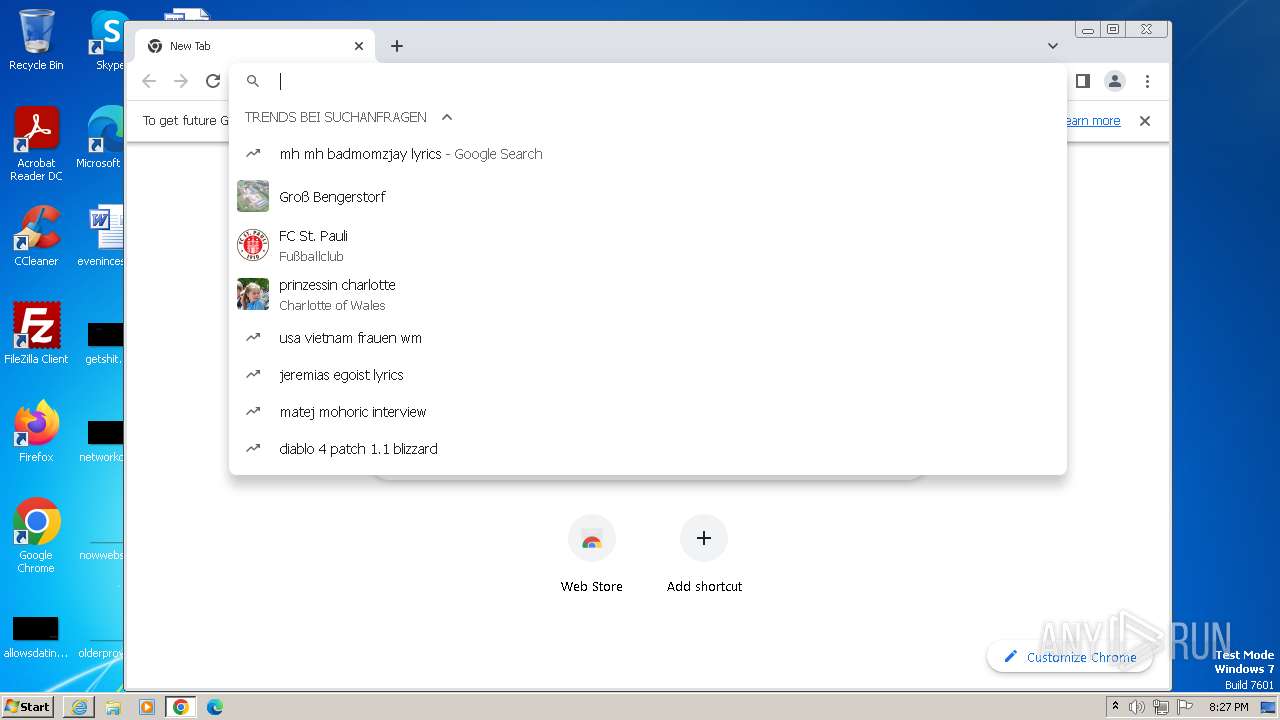1280x720 pixels.
Task: Open CCleaner desktop icon
Action: point(36,236)
